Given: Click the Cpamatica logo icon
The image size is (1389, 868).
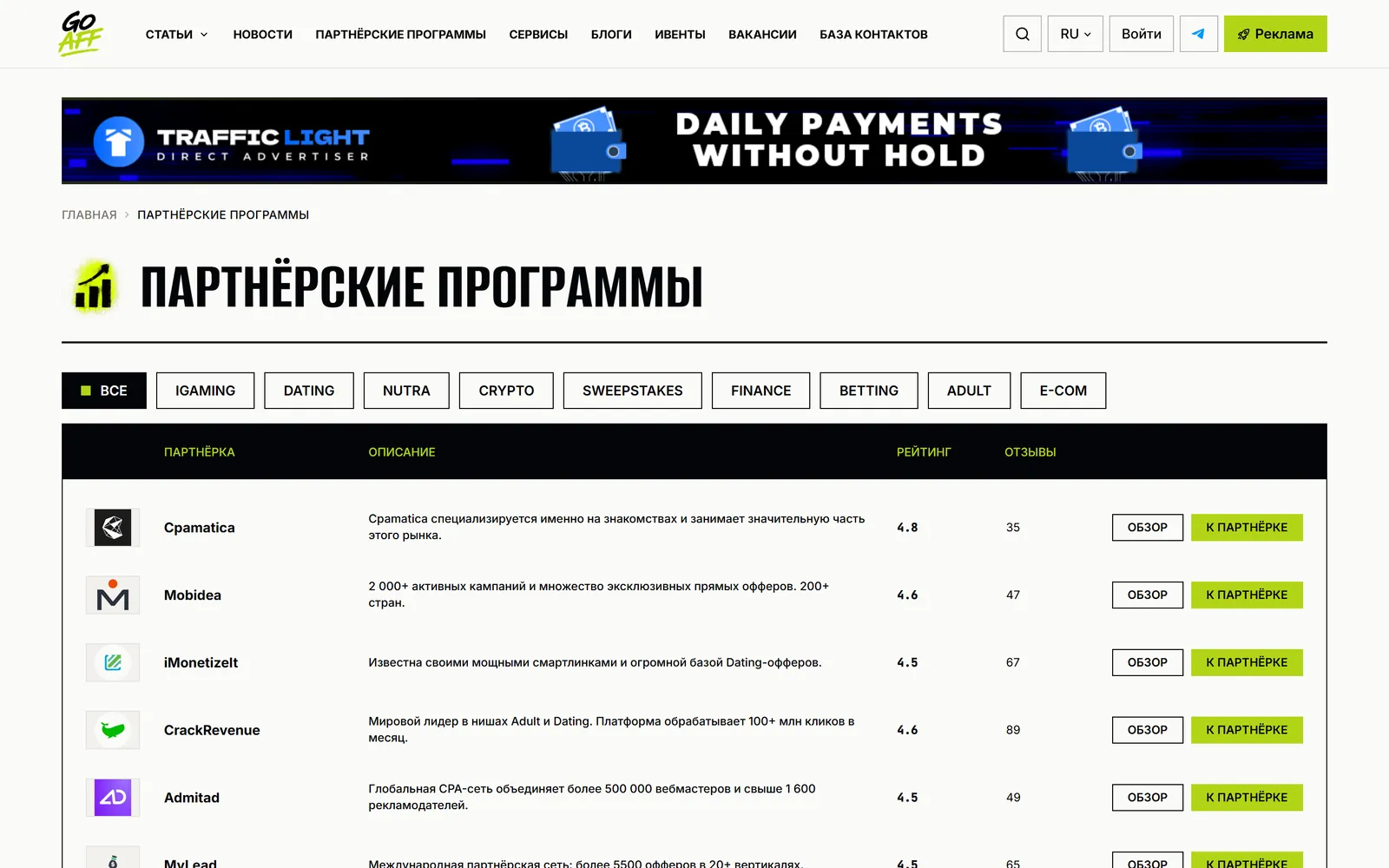Looking at the screenshot, I should pyautogui.click(x=113, y=528).
